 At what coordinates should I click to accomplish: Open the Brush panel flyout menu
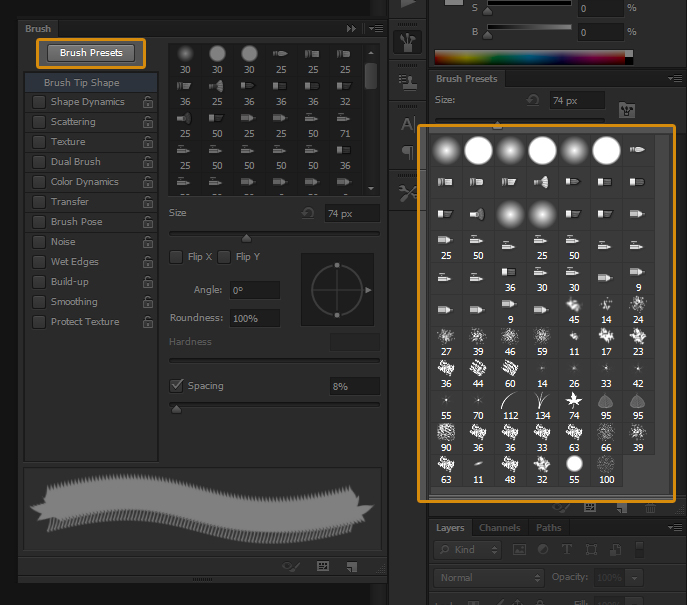tap(375, 29)
